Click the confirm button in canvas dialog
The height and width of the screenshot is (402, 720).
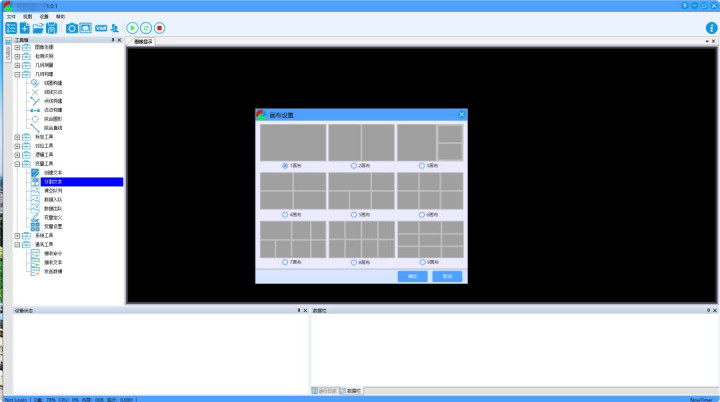click(412, 276)
